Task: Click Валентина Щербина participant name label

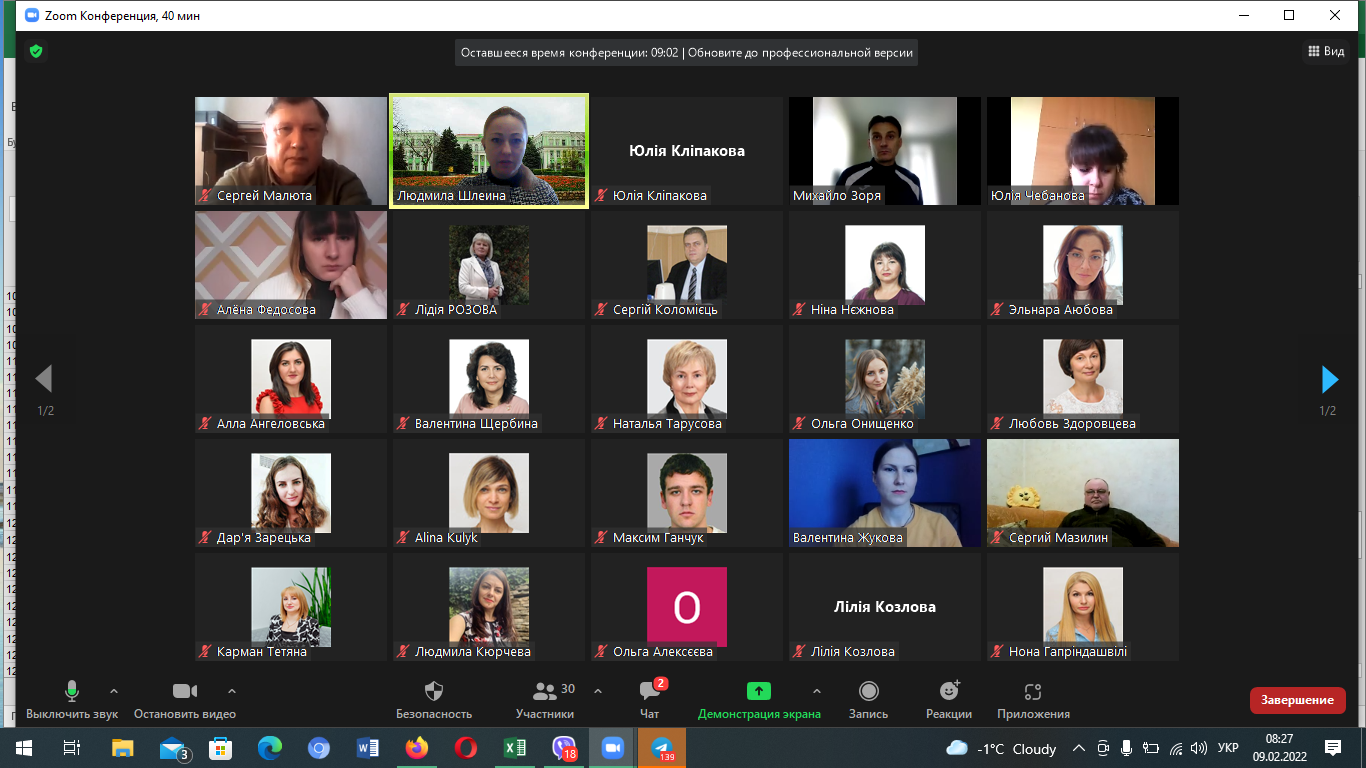Action: [x=476, y=424]
